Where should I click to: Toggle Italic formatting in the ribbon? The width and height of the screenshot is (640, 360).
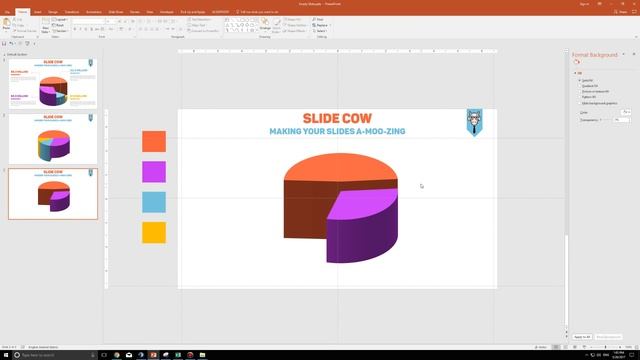click(80, 29)
